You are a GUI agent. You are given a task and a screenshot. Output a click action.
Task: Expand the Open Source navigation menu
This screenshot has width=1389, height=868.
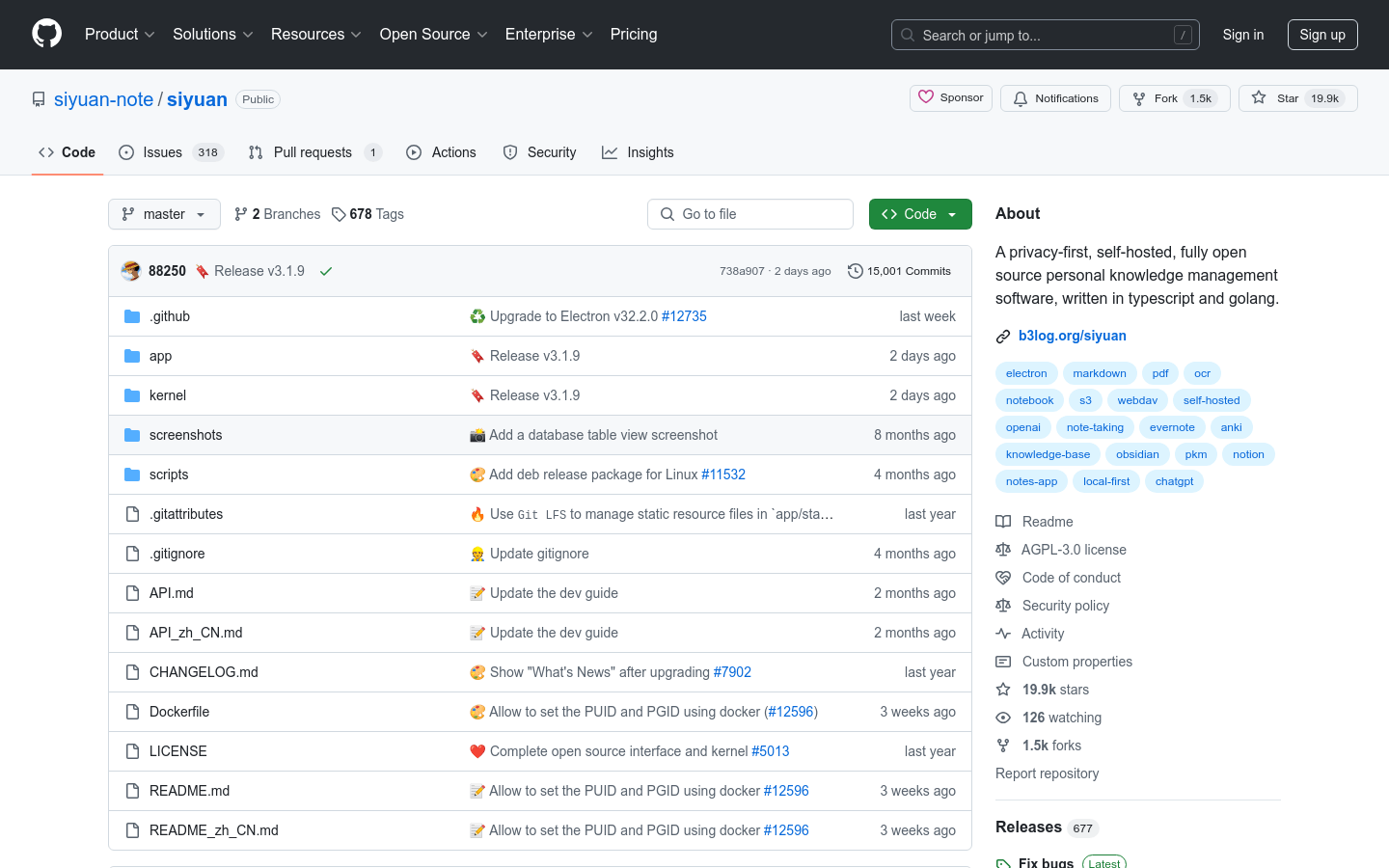(433, 35)
